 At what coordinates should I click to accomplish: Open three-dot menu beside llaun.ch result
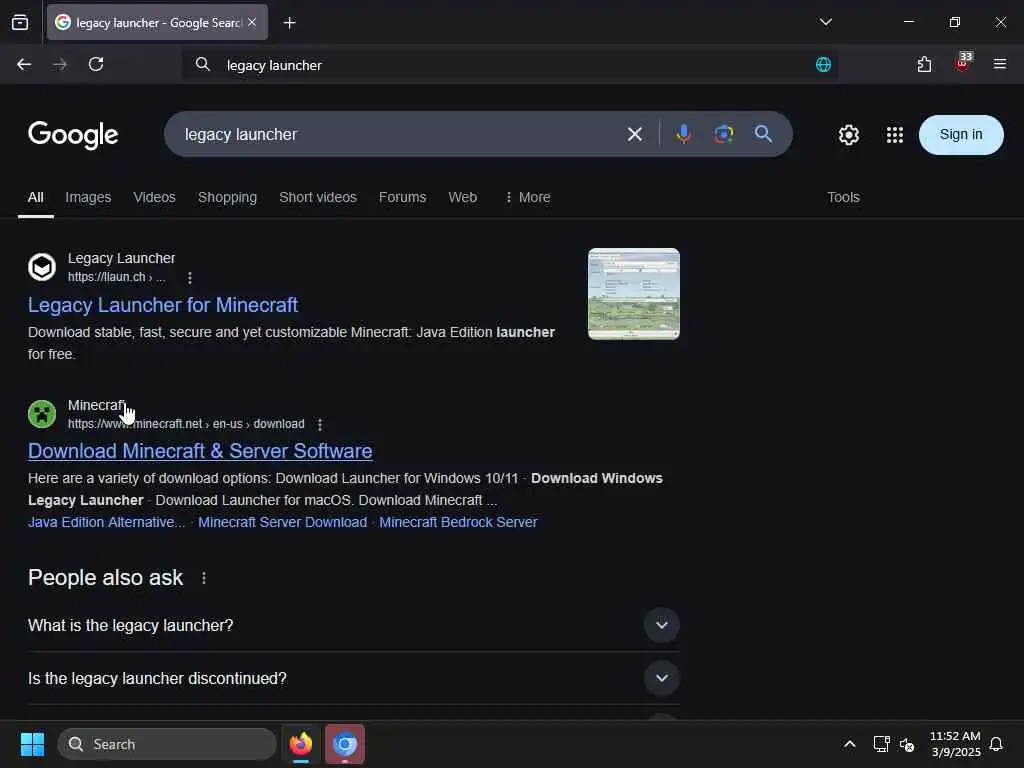coord(189,278)
